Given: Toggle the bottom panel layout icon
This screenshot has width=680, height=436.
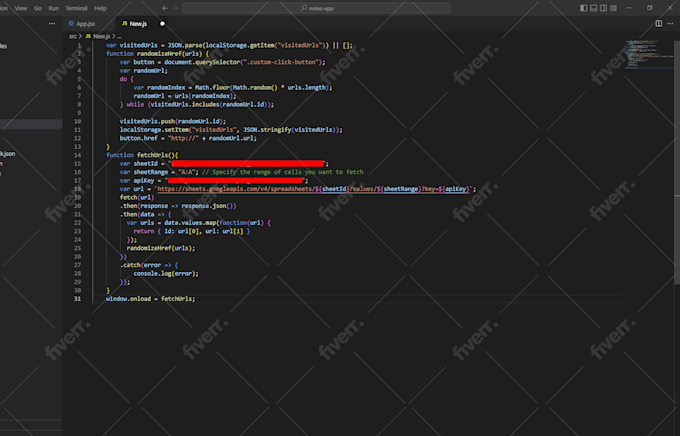Looking at the screenshot, I should click(594, 8).
